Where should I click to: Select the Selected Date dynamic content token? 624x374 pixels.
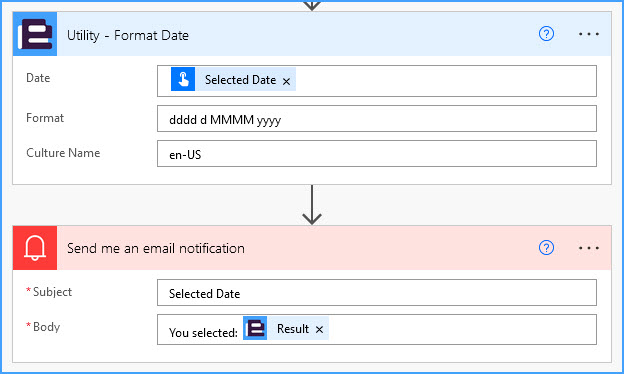tap(233, 79)
